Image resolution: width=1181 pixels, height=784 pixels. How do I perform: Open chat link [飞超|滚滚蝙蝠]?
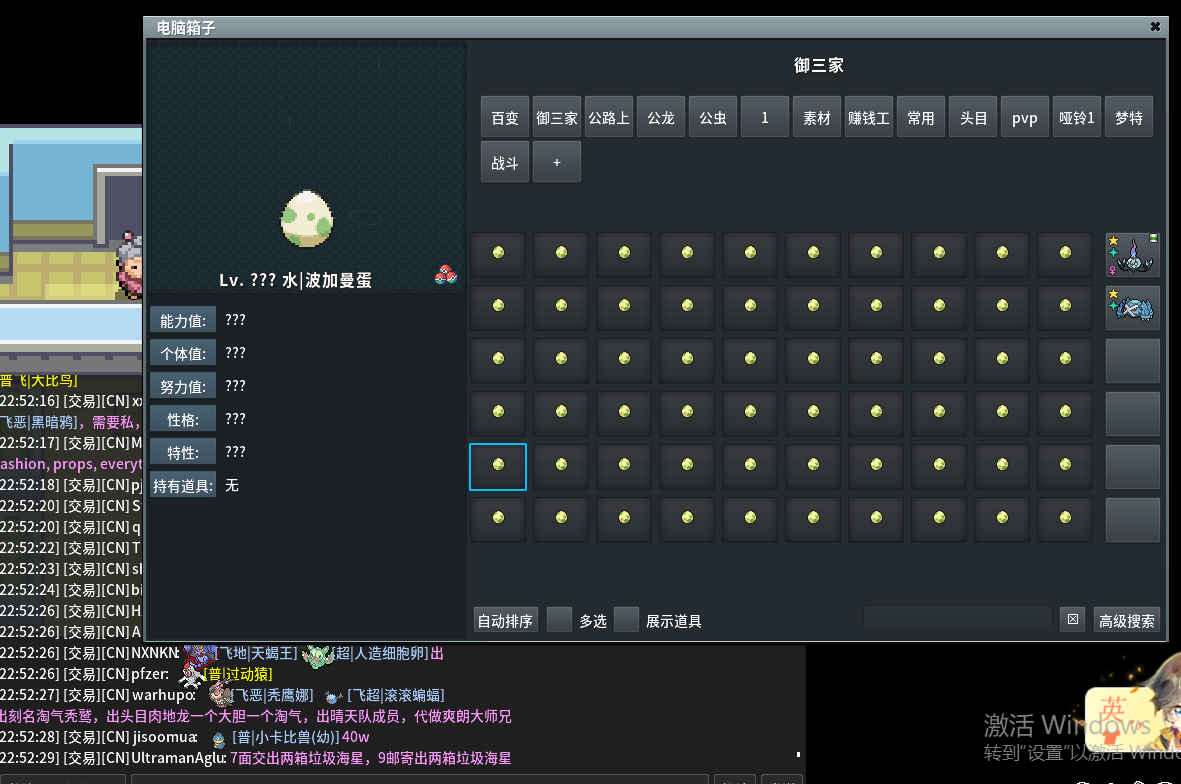click(395, 695)
